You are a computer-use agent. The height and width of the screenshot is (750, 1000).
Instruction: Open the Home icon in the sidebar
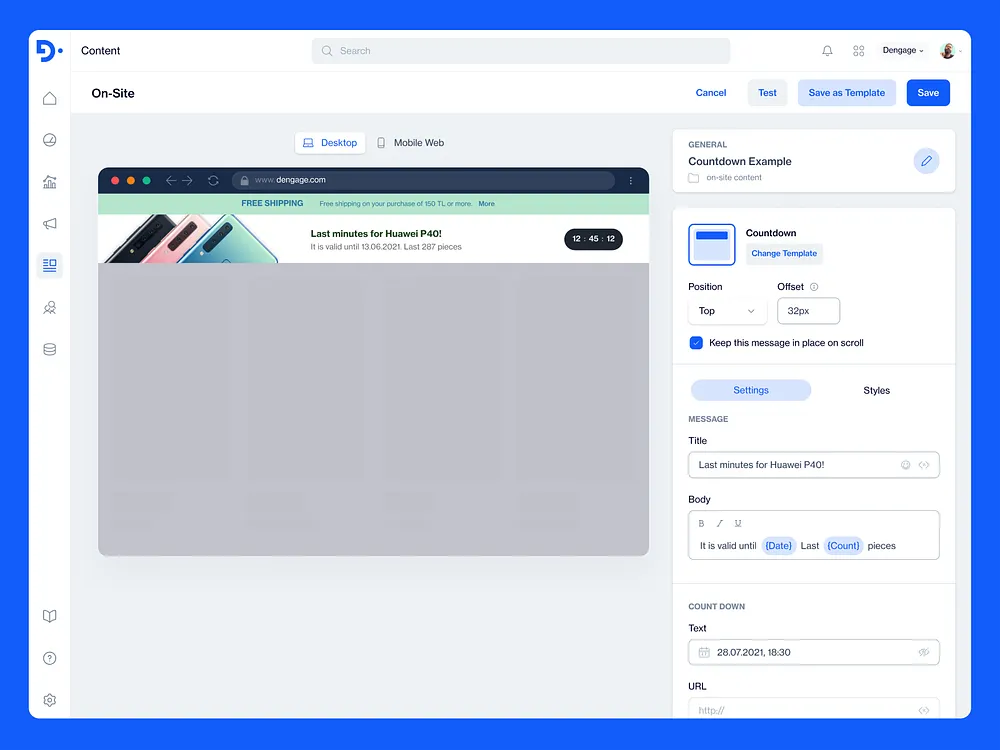(49, 98)
